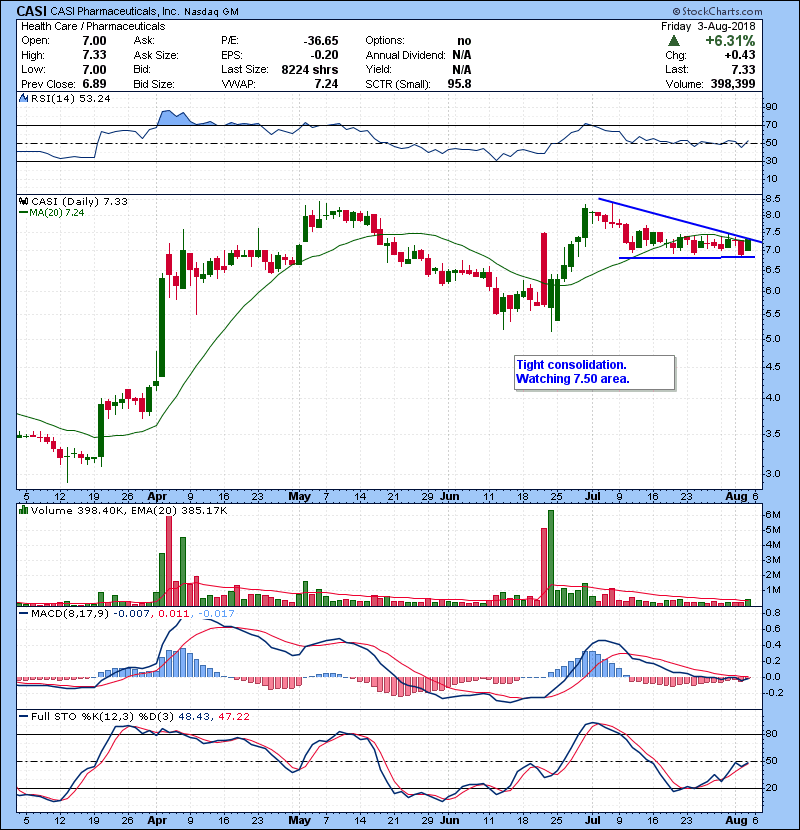Click the green MA(20) legend line marker

[x=23, y=213]
